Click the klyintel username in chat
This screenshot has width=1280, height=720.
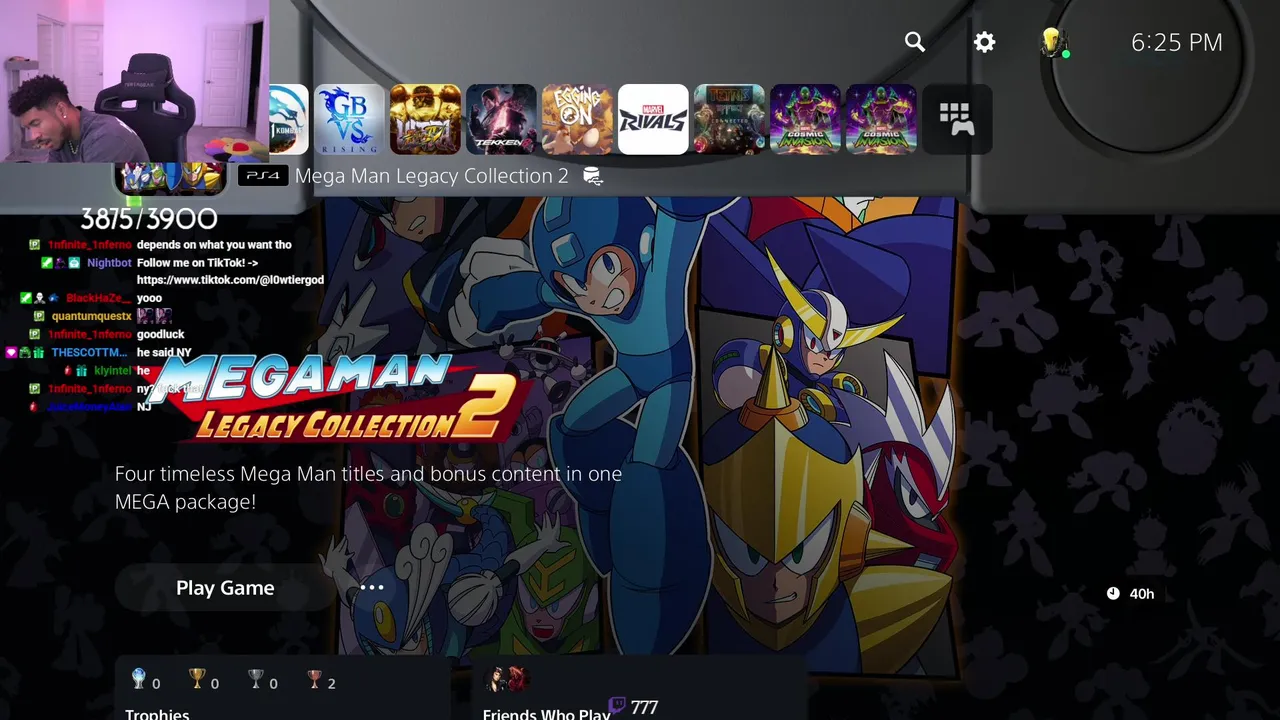point(113,370)
